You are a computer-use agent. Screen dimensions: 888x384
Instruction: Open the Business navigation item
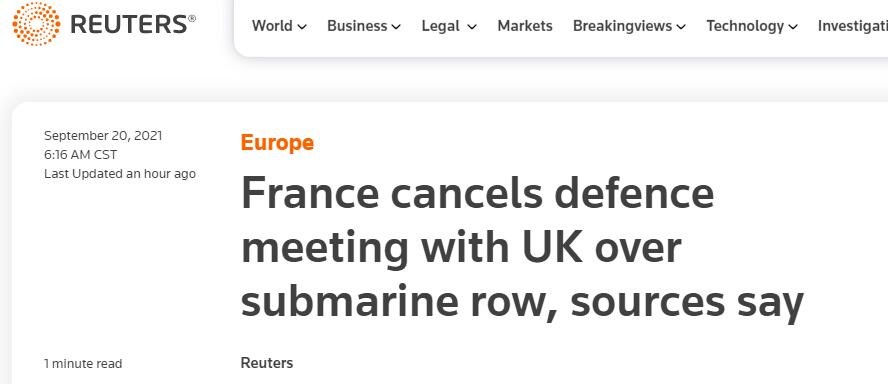[x=357, y=26]
